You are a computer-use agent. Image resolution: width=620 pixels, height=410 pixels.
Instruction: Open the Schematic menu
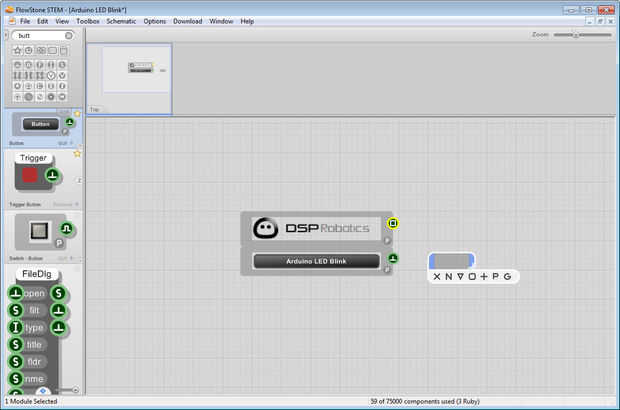point(121,21)
